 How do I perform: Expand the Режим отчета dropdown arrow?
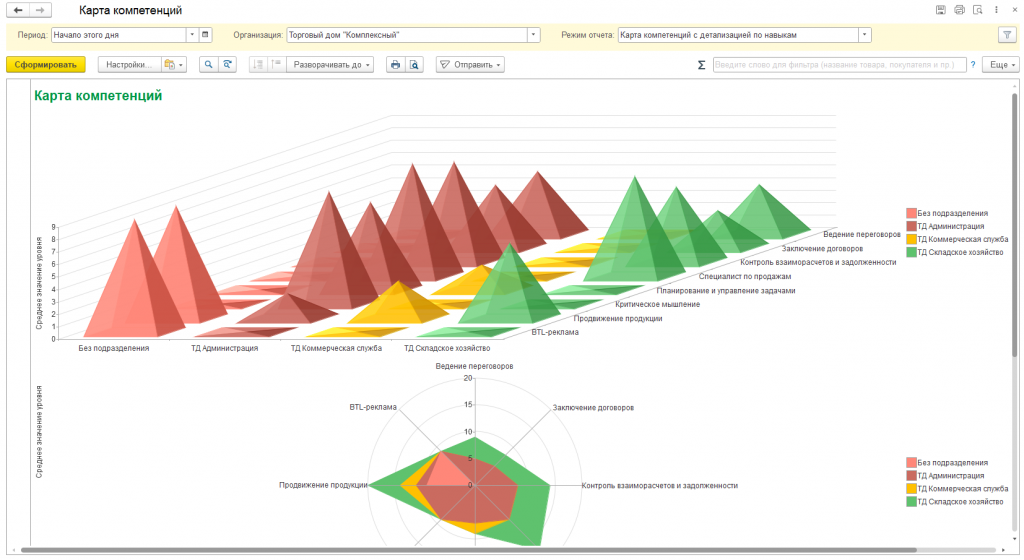pyautogui.click(x=865, y=35)
